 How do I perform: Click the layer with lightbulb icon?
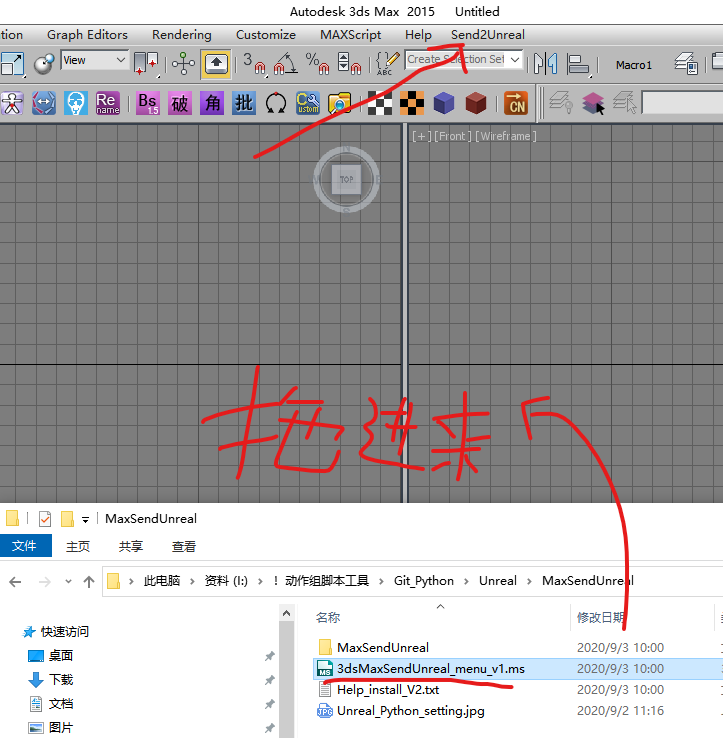pos(561,102)
